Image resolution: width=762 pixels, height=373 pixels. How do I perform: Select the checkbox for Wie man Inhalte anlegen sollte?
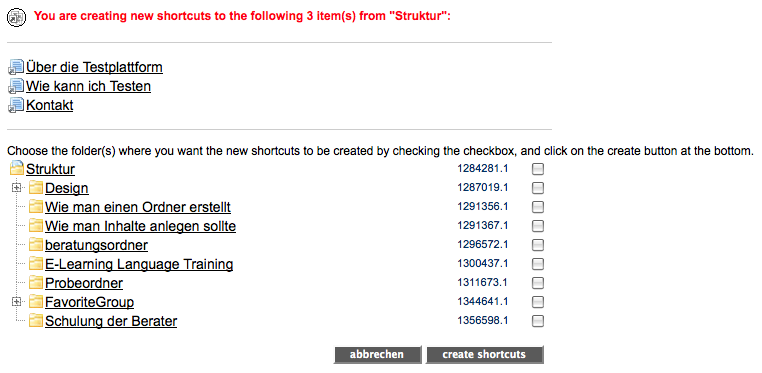click(537, 226)
